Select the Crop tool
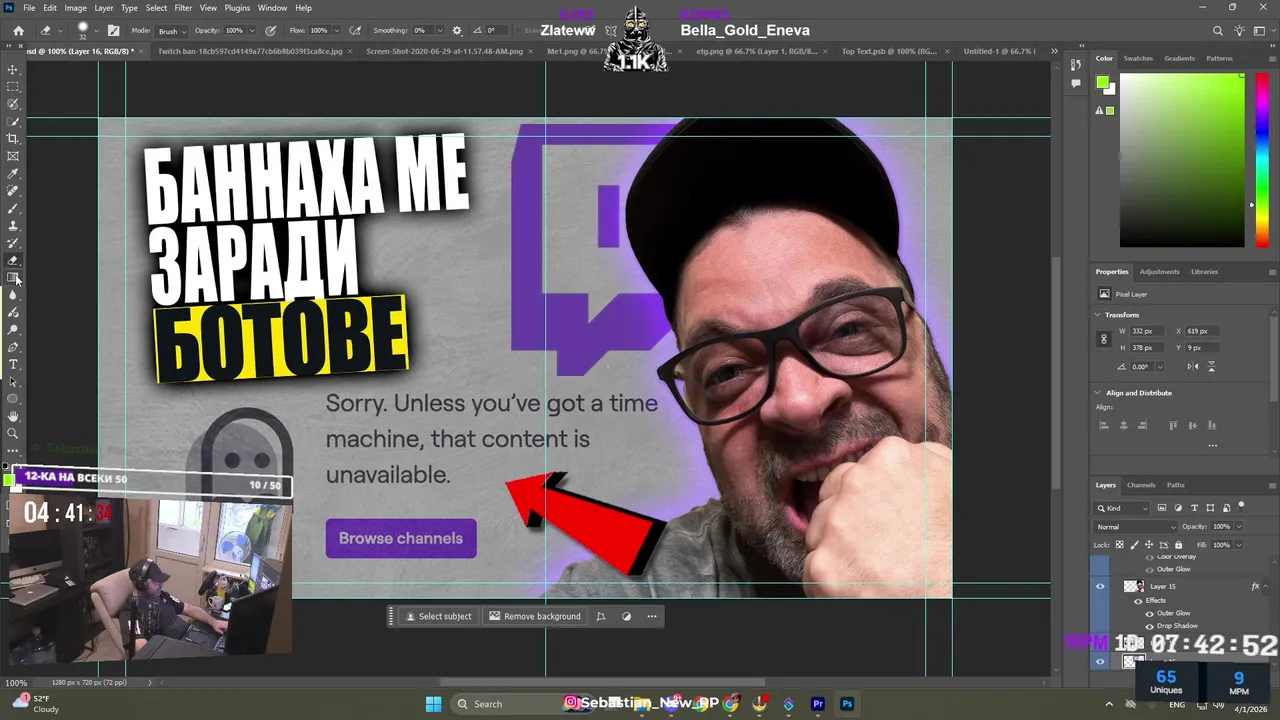The height and width of the screenshot is (720, 1280). [x=13, y=139]
